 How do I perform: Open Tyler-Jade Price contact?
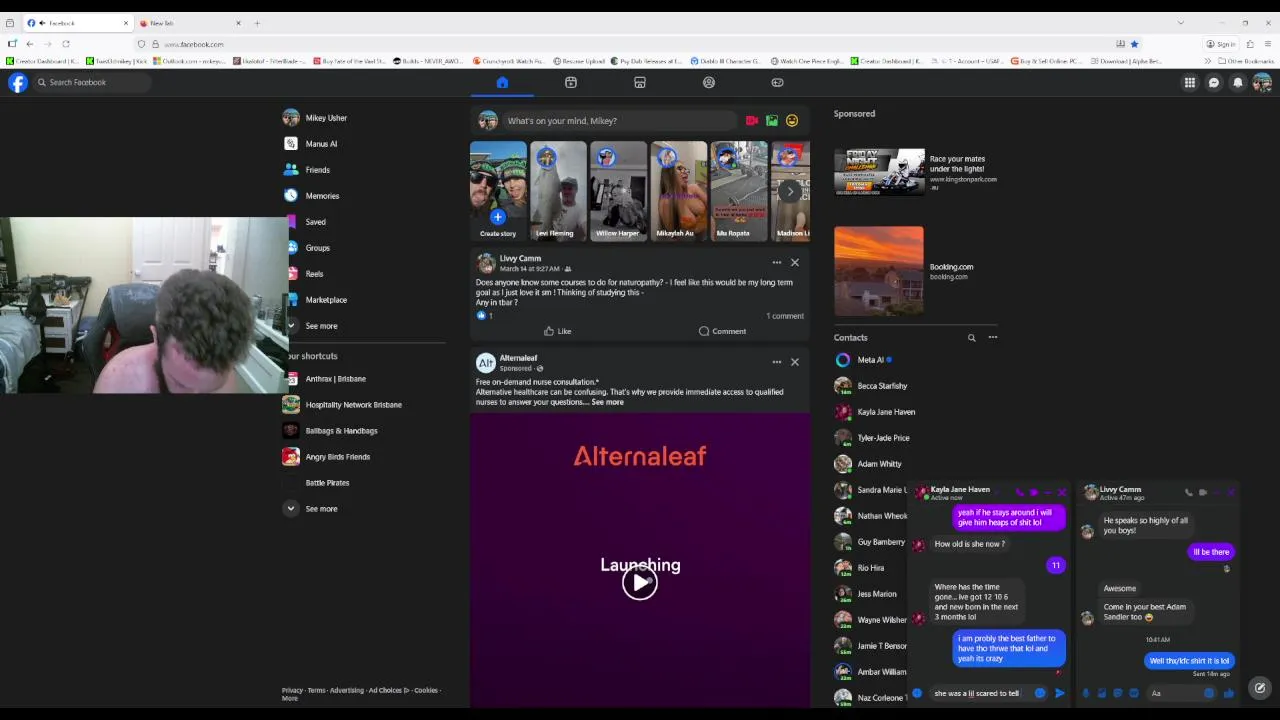tap(883, 438)
